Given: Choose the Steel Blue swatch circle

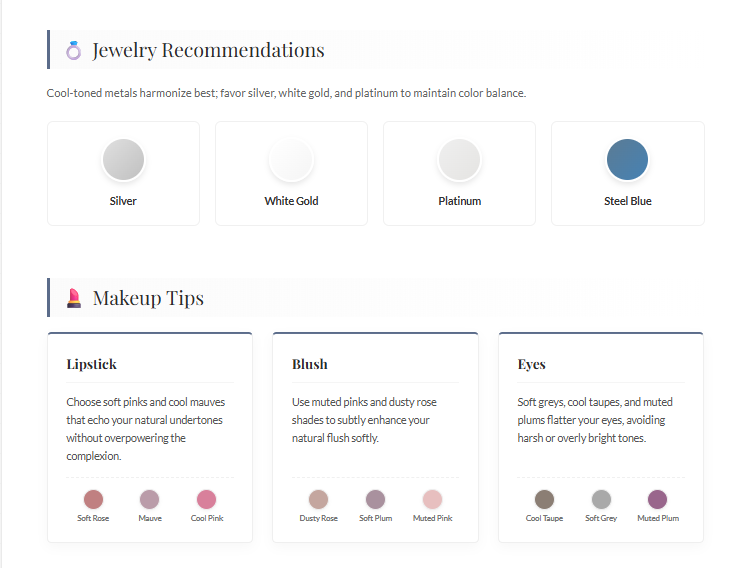Looking at the screenshot, I should [628, 160].
